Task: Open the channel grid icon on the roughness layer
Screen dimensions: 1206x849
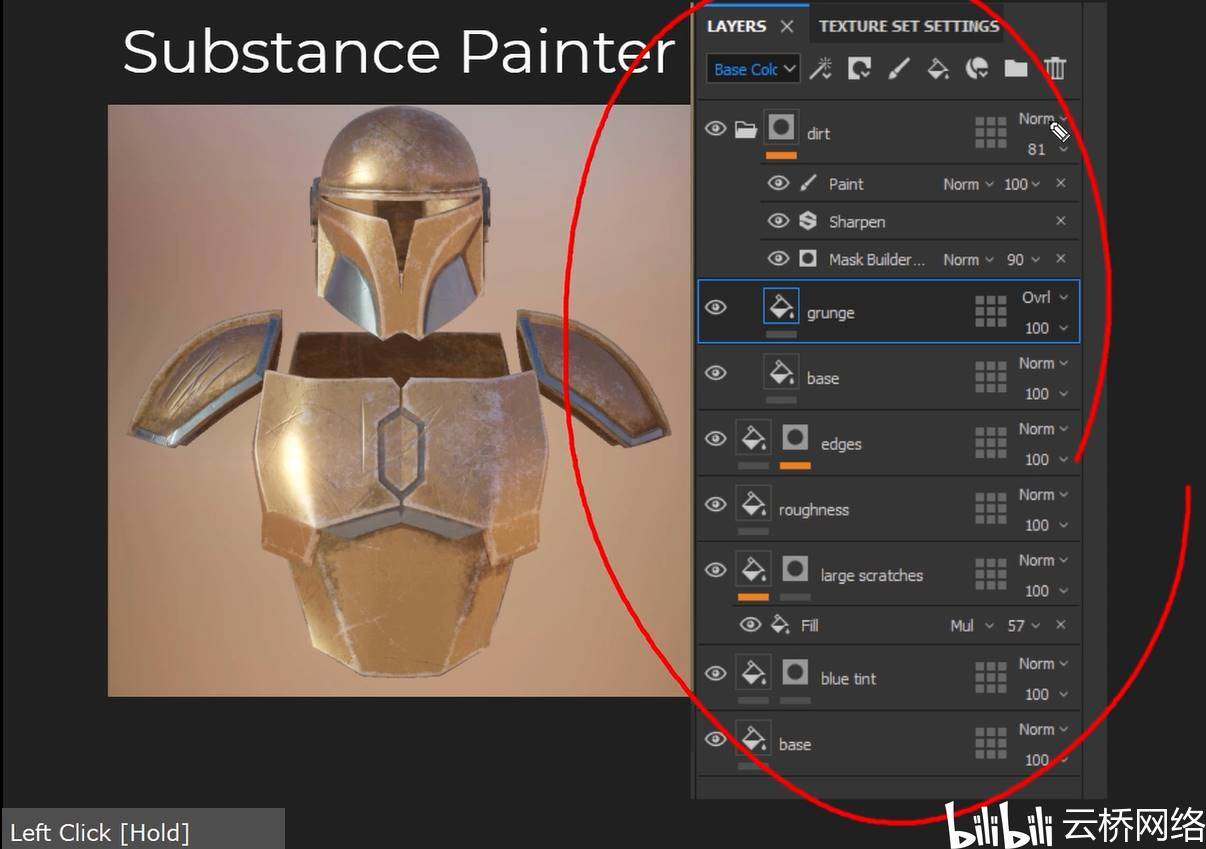Action: [x=990, y=509]
